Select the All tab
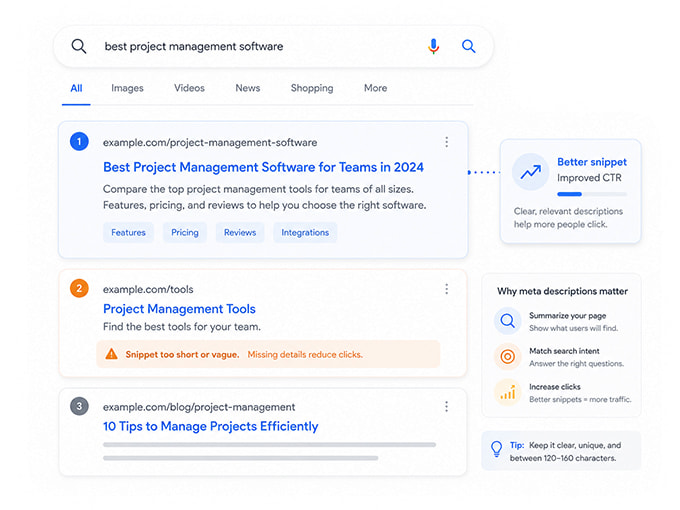The width and height of the screenshot is (680, 510). (76, 88)
